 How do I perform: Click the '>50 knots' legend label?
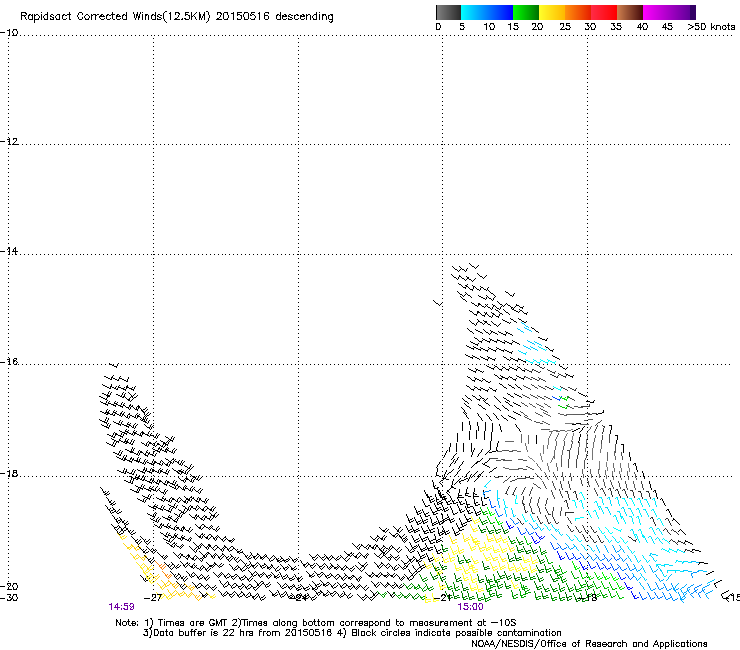pyautogui.click(x=711, y=27)
